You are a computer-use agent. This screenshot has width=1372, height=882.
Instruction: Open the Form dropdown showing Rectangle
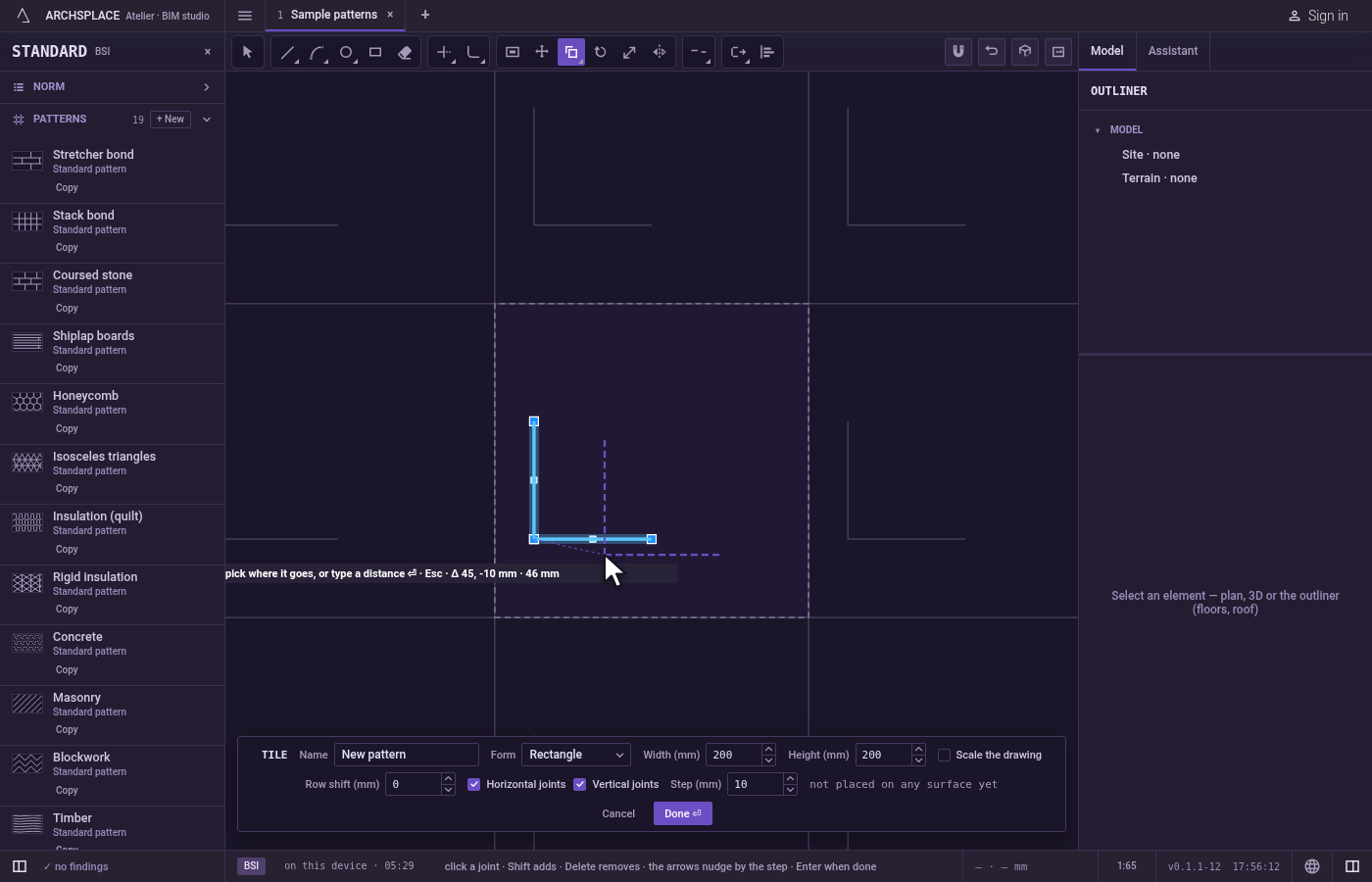point(576,755)
